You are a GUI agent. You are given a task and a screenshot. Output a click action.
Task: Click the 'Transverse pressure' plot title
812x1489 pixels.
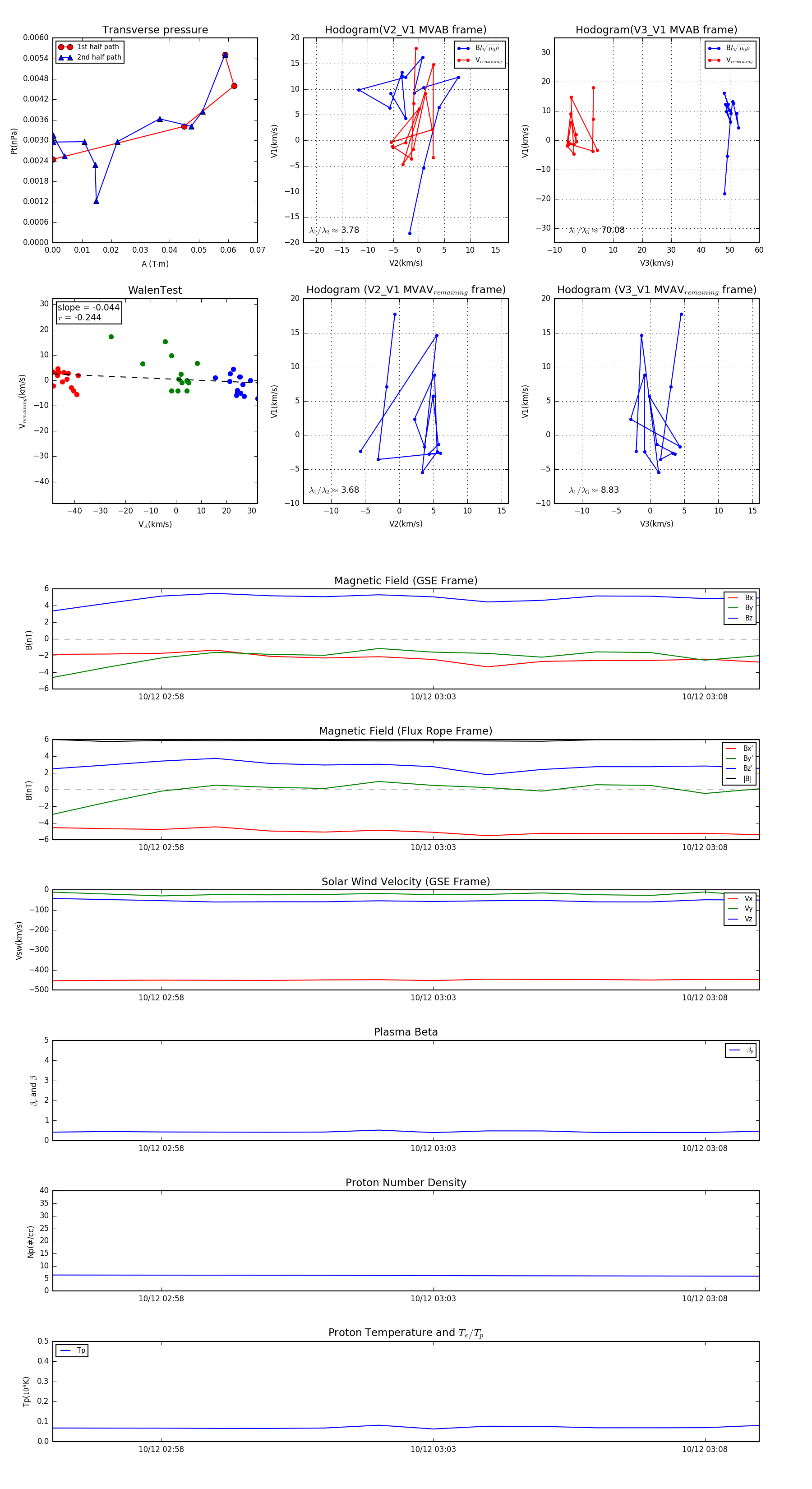pos(155,29)
